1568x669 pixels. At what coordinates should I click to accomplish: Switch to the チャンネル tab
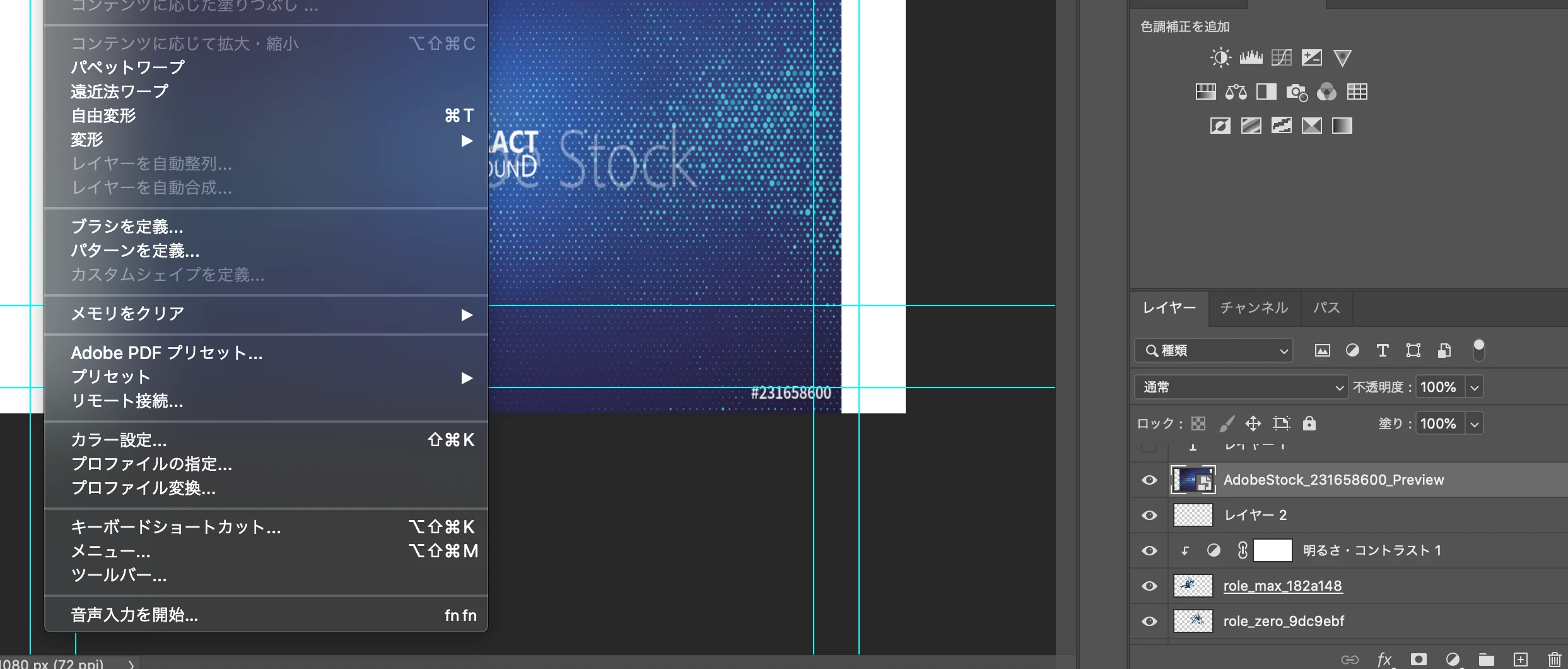point(1254,308)
